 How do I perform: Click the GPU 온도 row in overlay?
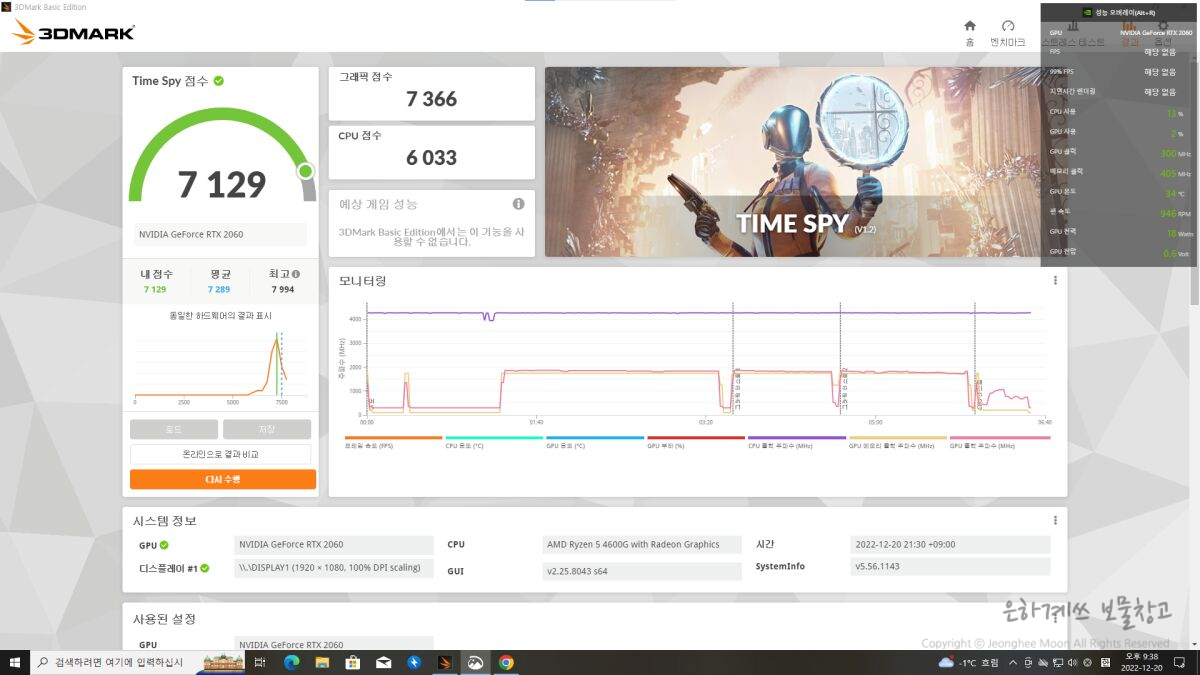point(1117,193)
